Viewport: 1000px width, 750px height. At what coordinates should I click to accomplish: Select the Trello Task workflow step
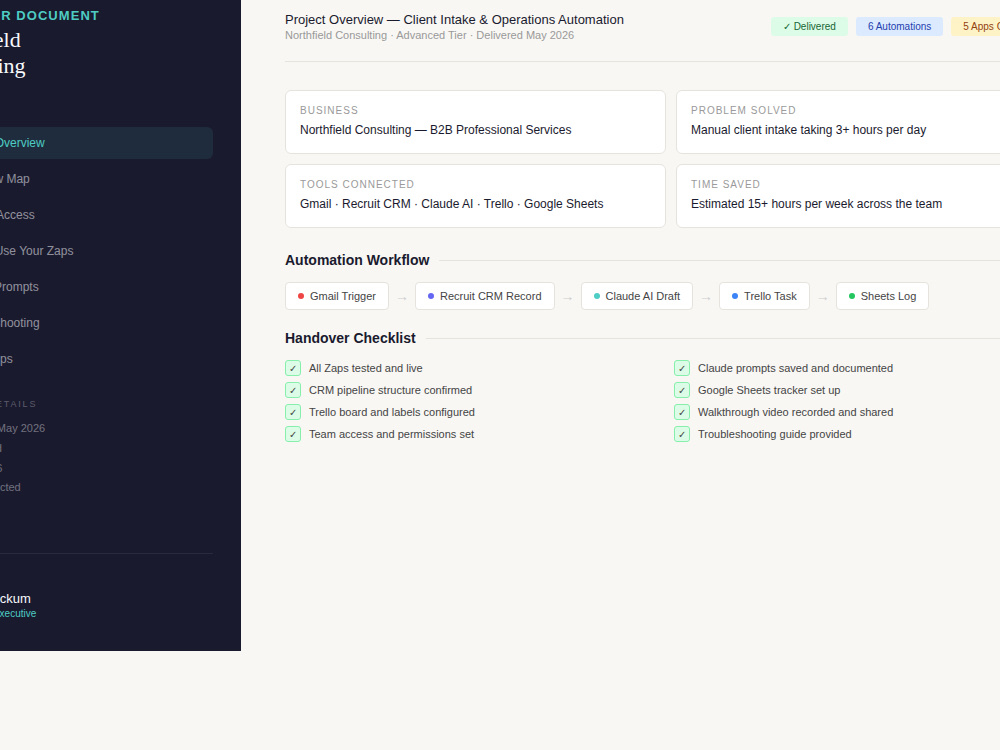click(x=764, y=296)
